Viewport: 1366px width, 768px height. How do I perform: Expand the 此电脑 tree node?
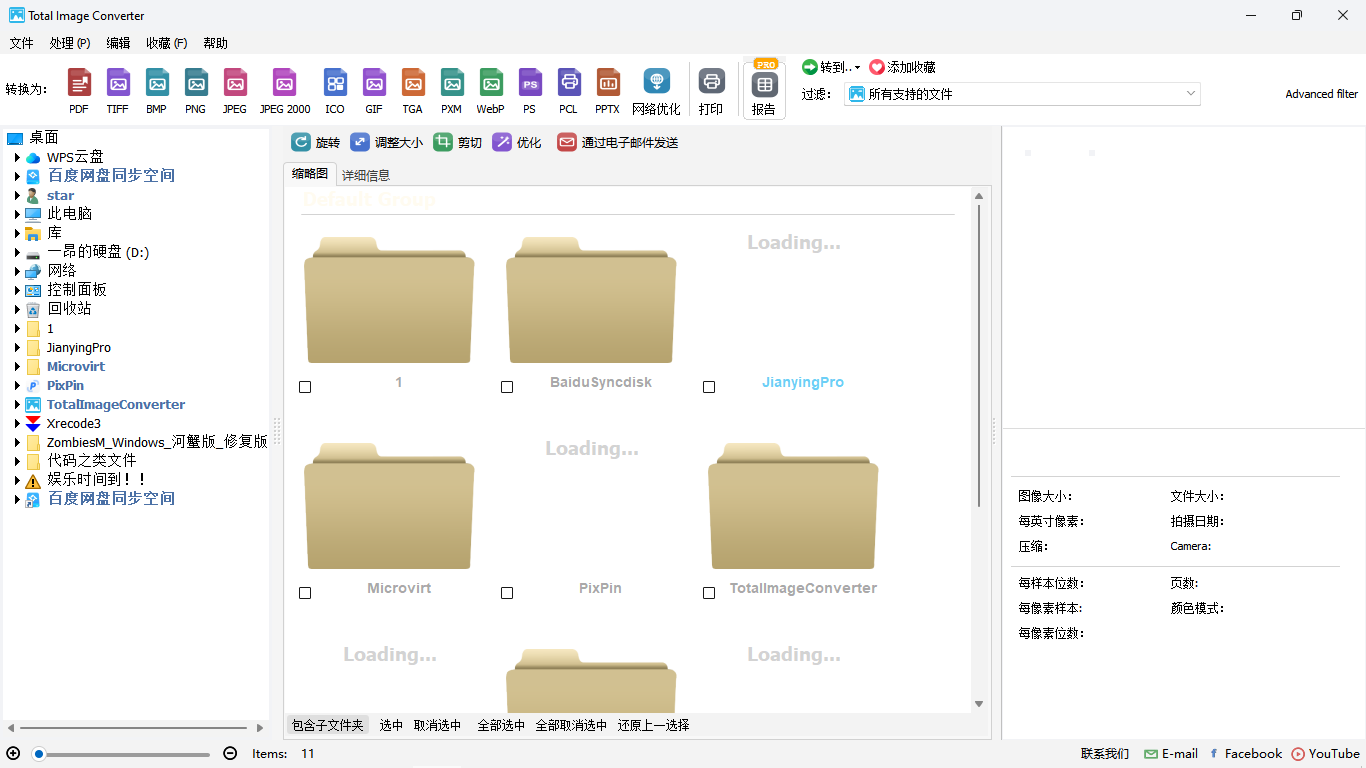point(17,214)
